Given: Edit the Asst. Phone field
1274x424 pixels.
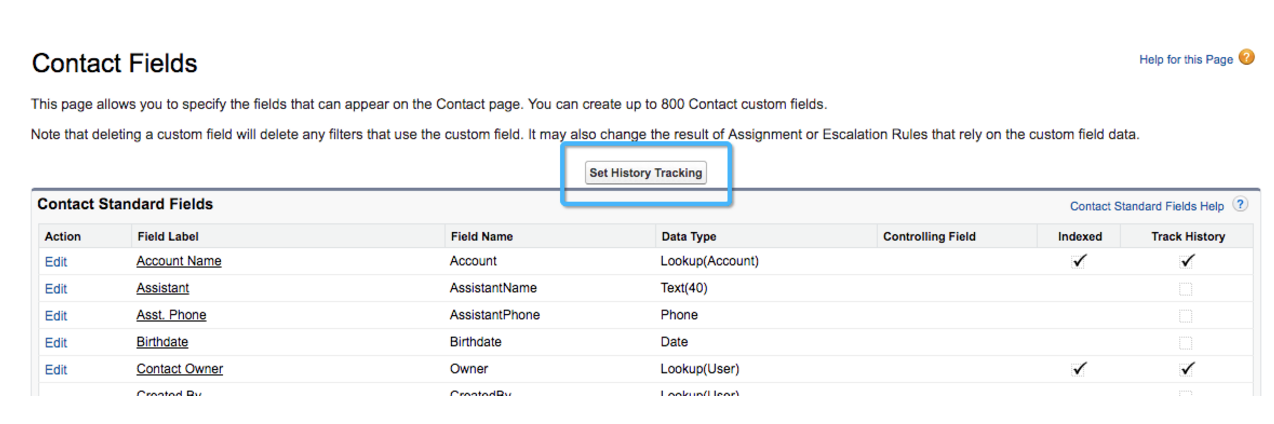Looking at the screenshot, I should (x=56, y=316).
